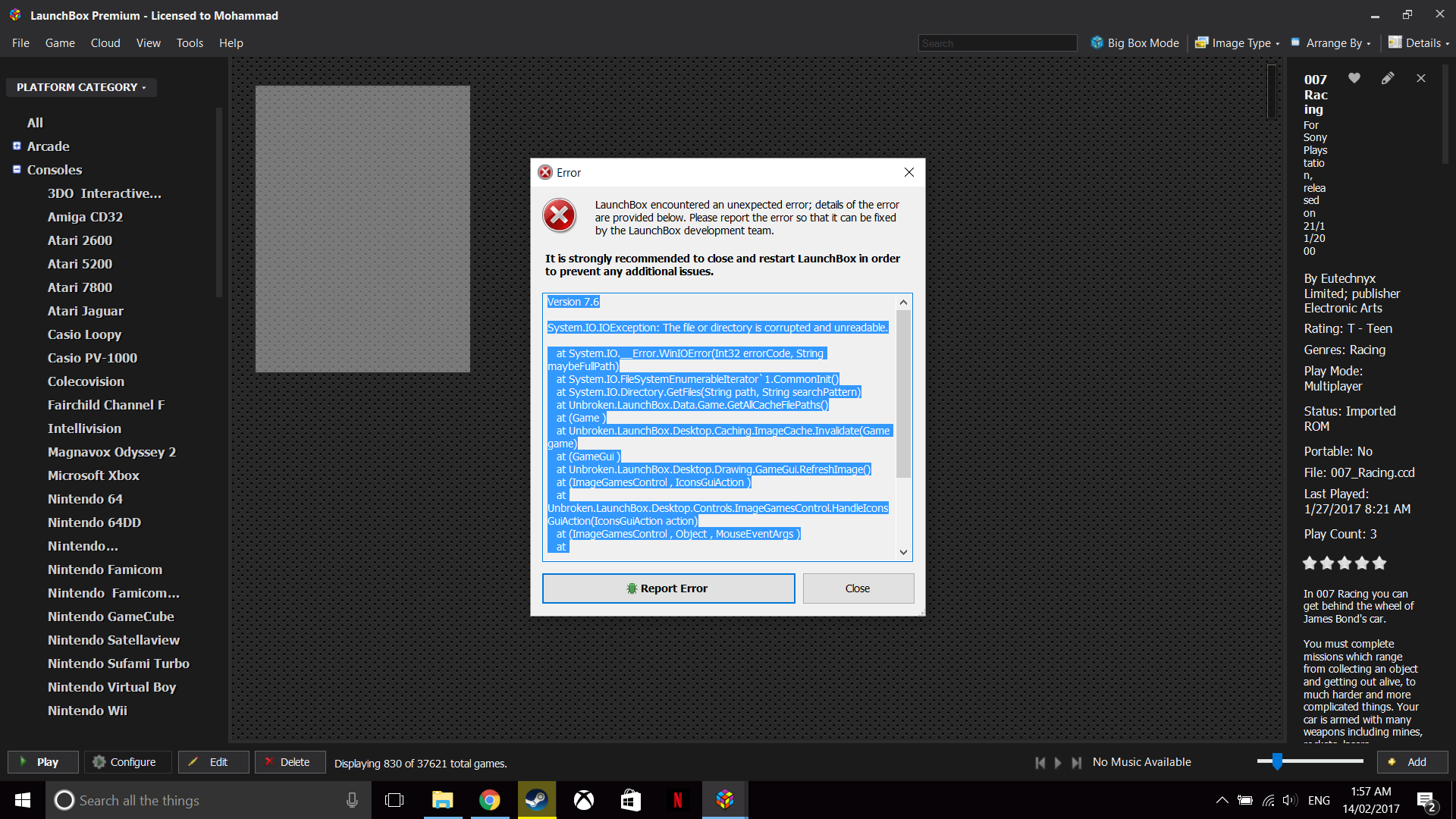The width and height of the screenshot is (1456, 819).
Task: Open Steam from taskbar
Action: pos(537,800)
